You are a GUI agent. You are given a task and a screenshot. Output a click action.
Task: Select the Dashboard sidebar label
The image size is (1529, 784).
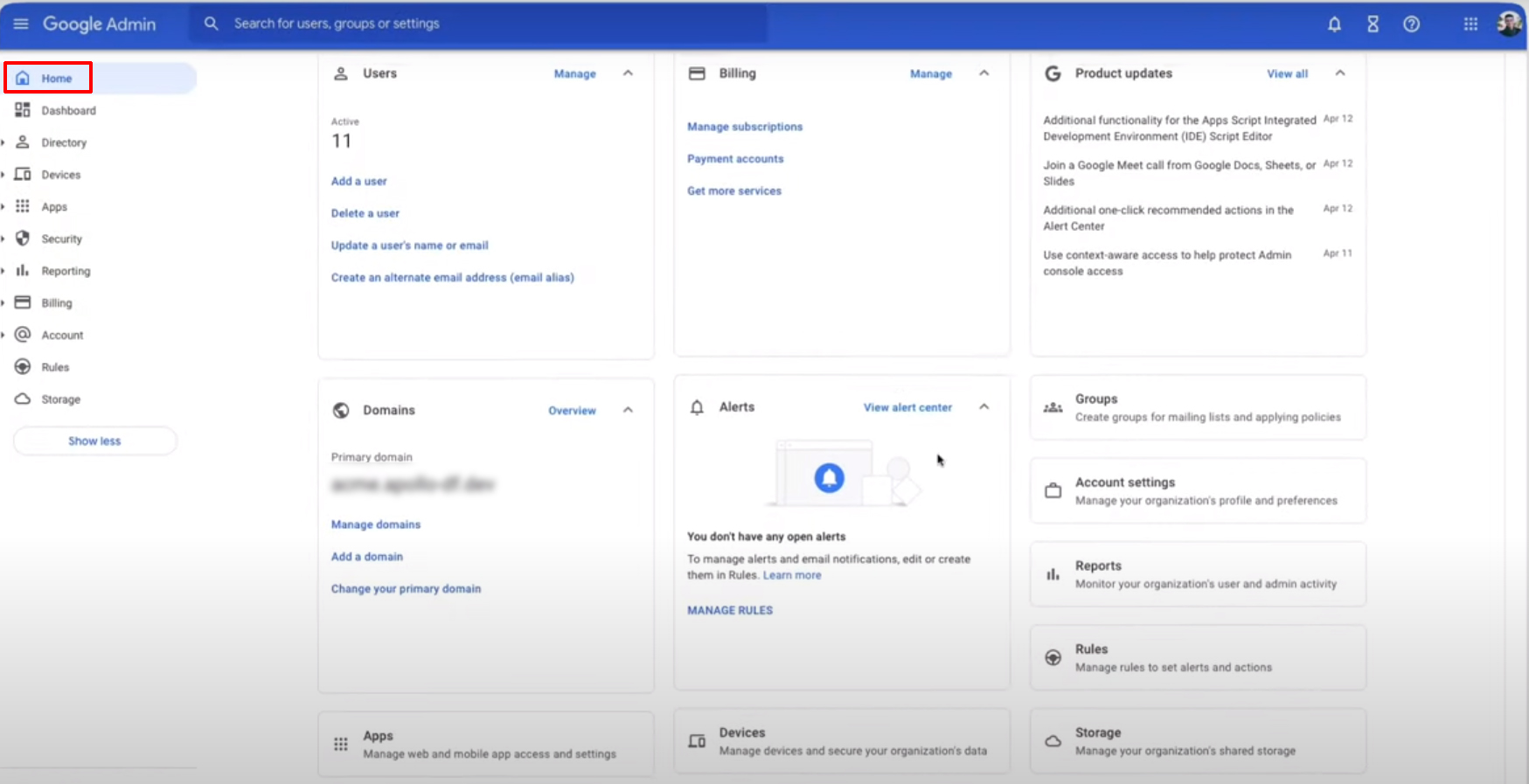[69, 111]
